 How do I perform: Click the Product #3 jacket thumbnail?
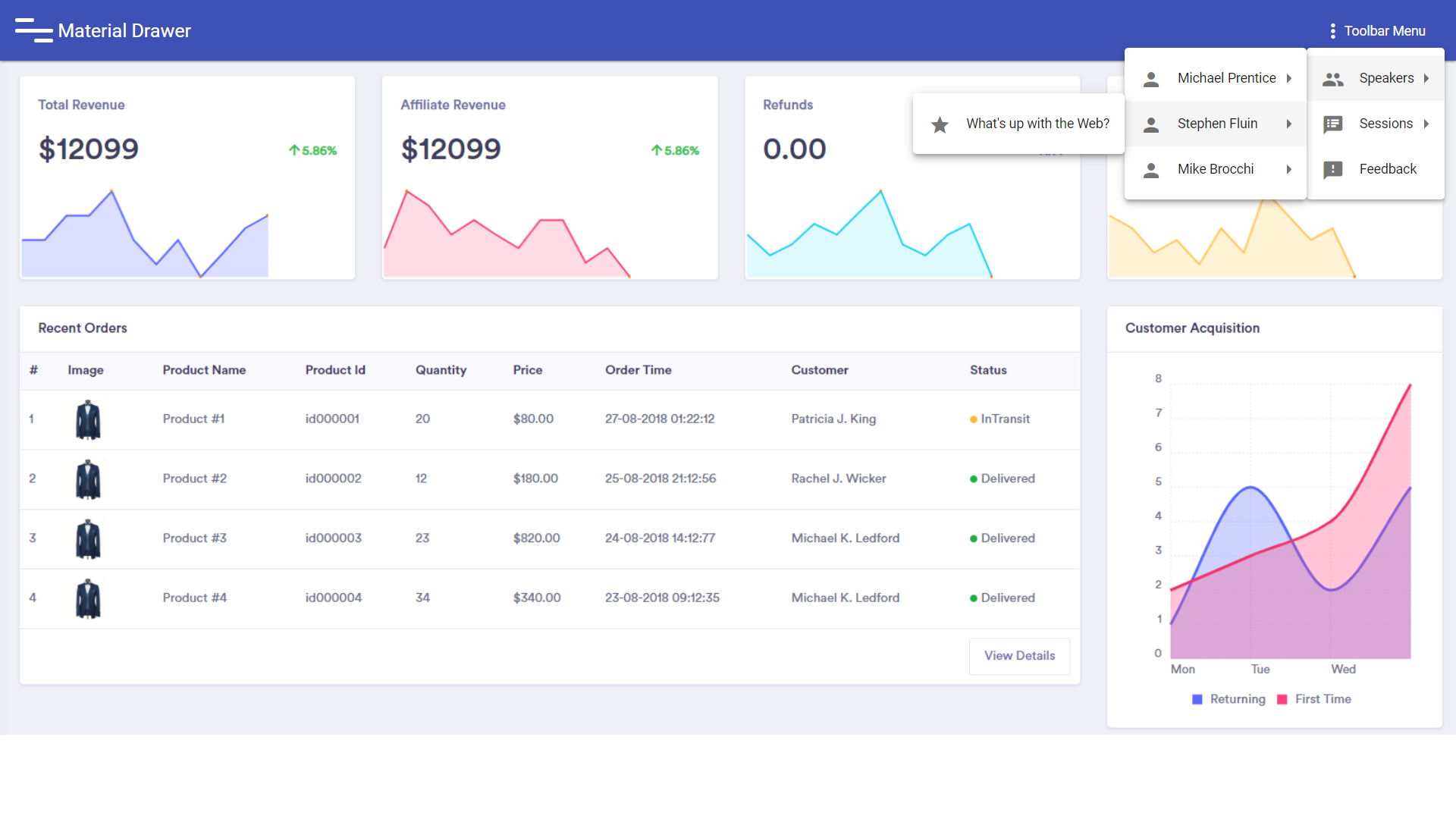[x=88, y=539]
